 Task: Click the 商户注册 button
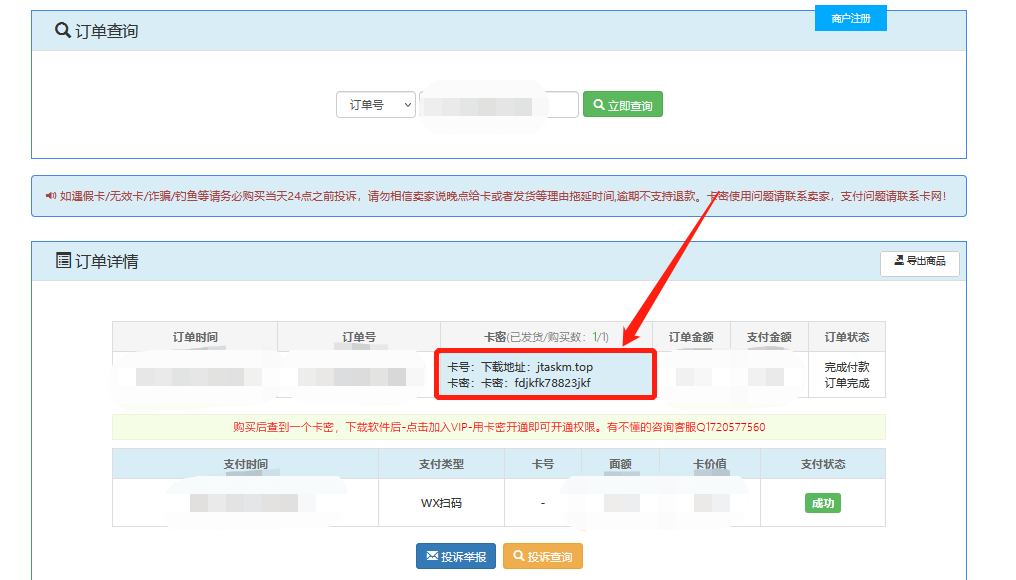pos(850,18)
